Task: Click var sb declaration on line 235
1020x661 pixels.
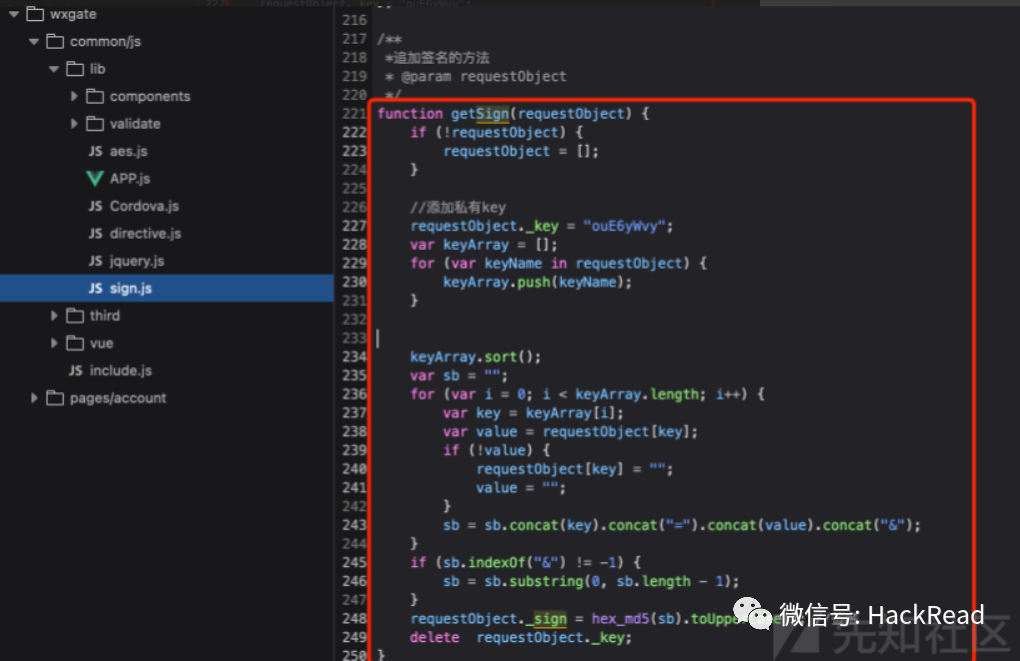Action: pyautogui.click(x=459, y=375)
